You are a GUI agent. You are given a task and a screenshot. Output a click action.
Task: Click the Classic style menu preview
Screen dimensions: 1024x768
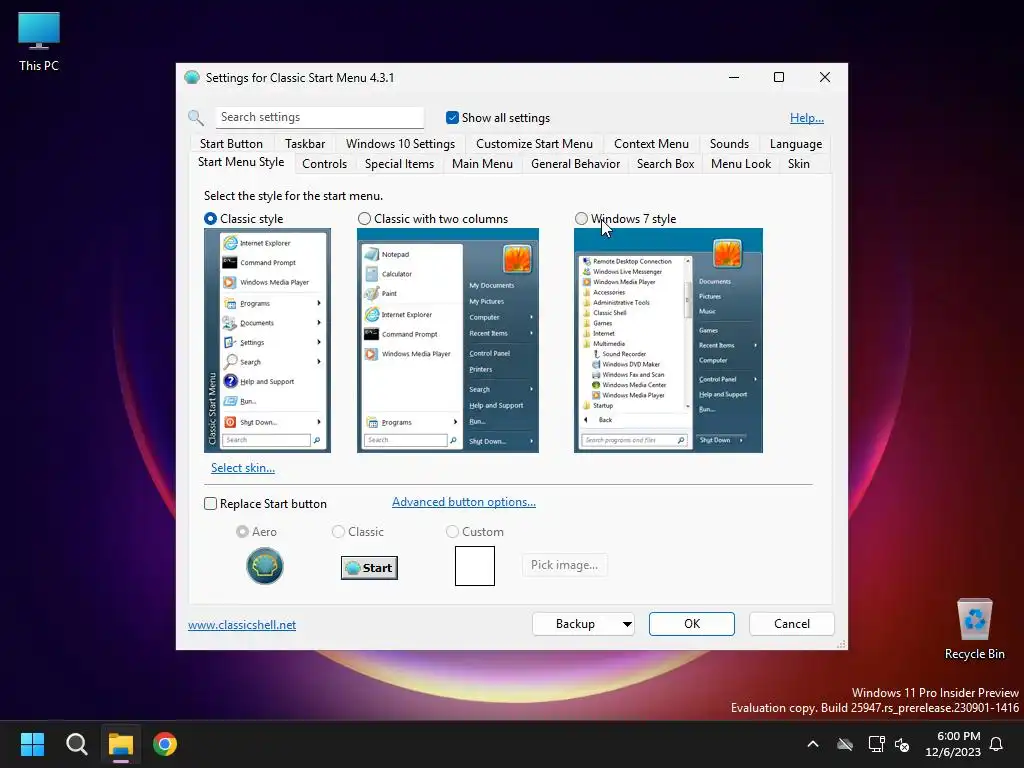[x=268, y=340]
